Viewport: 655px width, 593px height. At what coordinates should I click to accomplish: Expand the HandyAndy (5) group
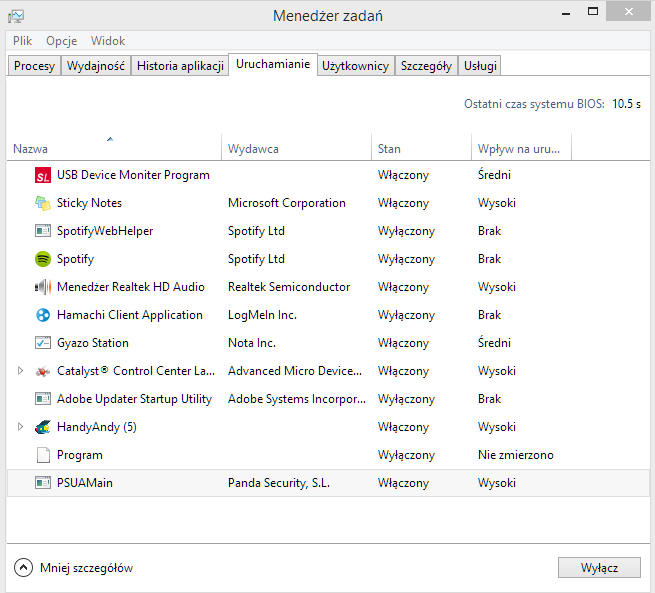tap(20, 427)
